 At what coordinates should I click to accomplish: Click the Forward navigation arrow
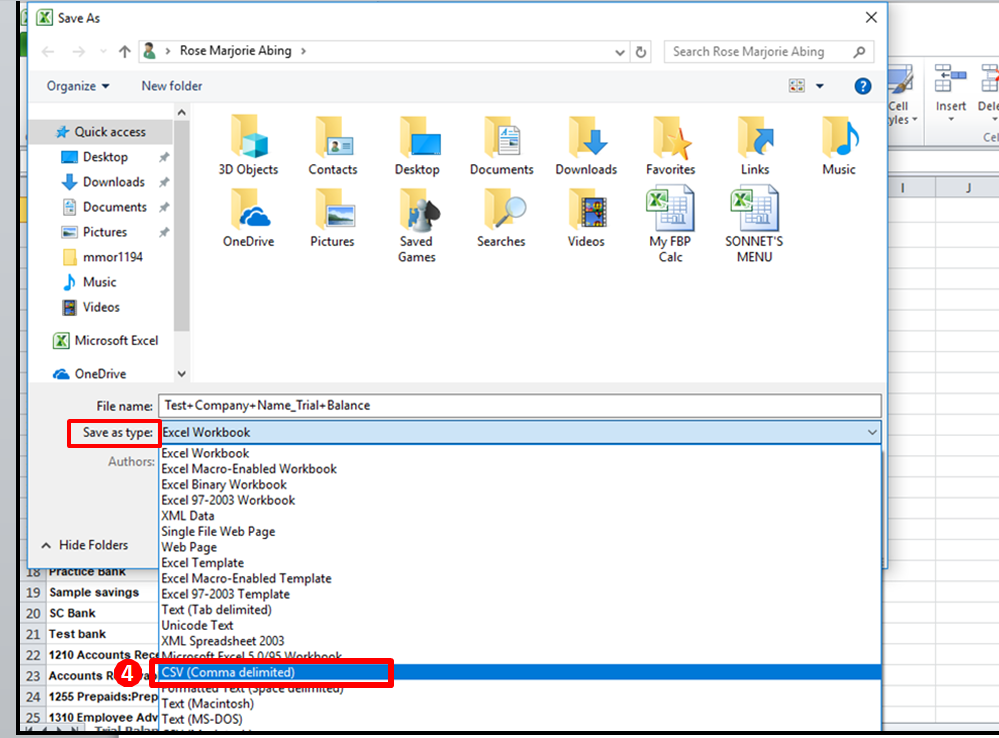tap(78, 52)
